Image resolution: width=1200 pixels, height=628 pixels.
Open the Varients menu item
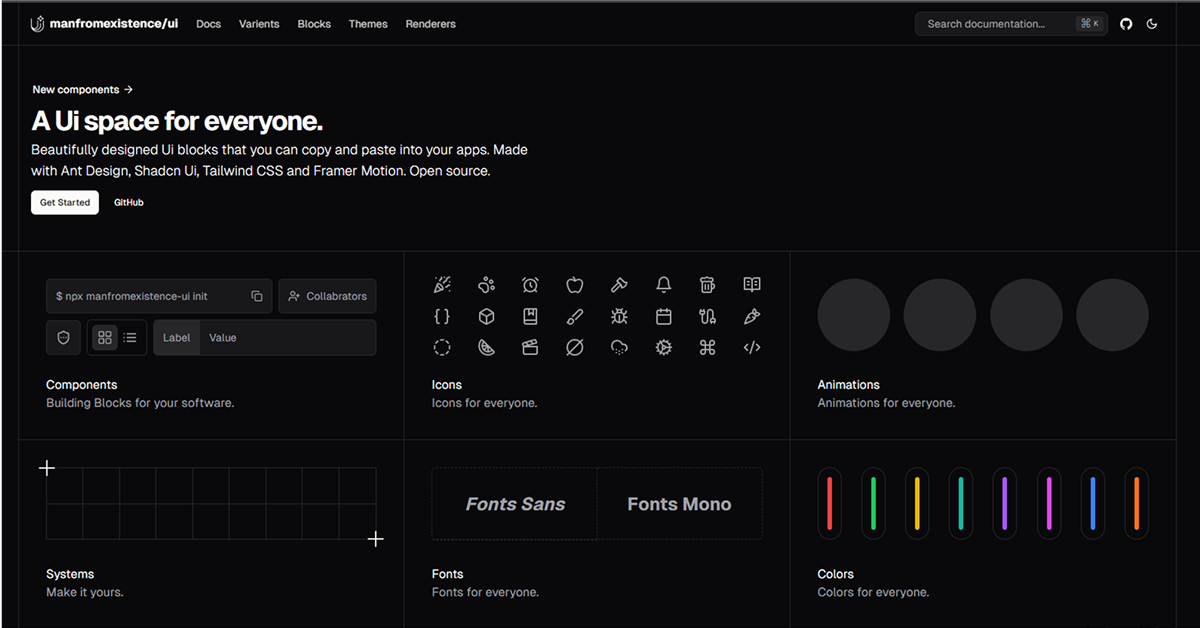click(x=259, y=24)
